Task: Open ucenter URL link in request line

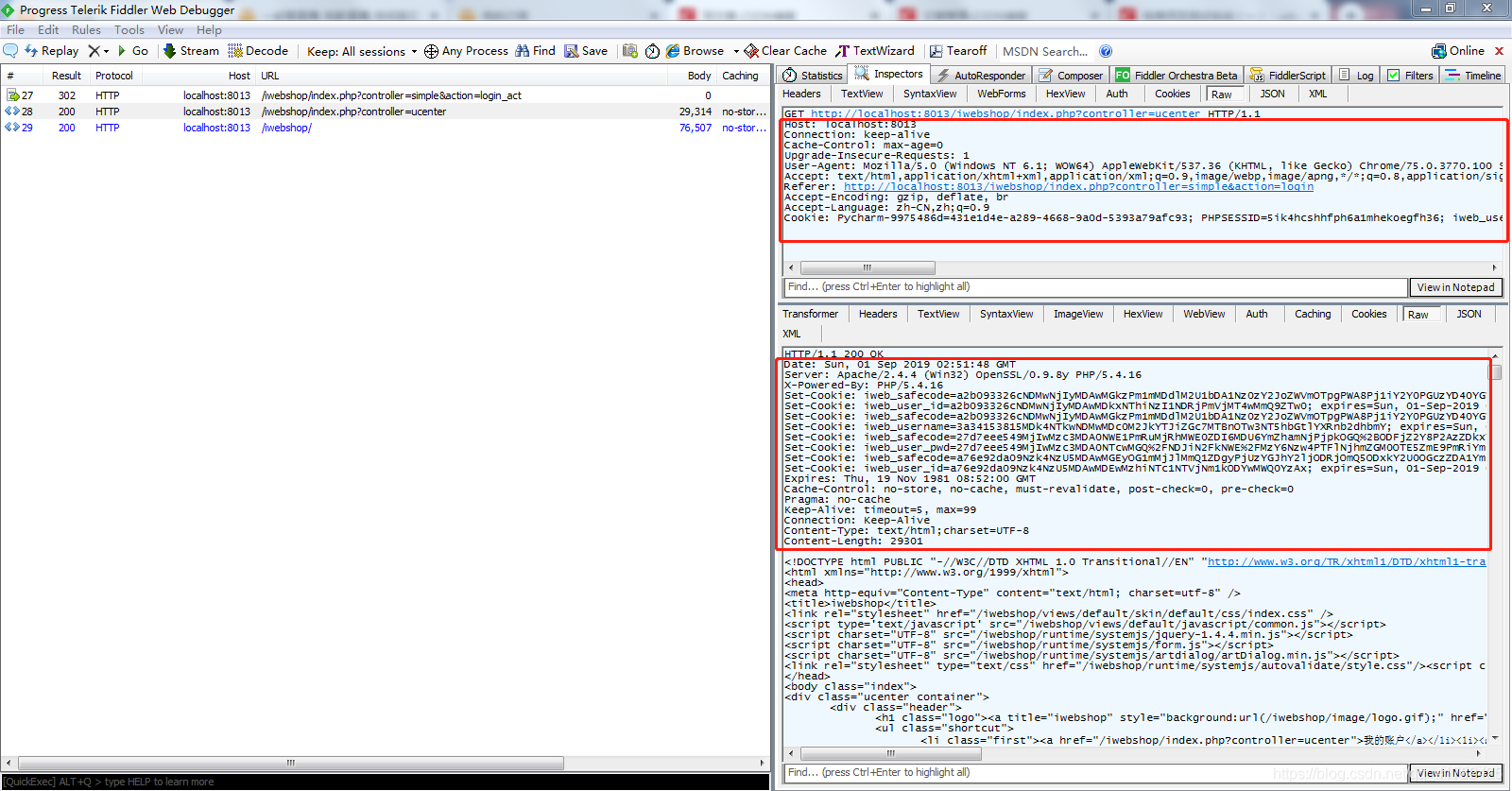Action: click(1005, 113)
